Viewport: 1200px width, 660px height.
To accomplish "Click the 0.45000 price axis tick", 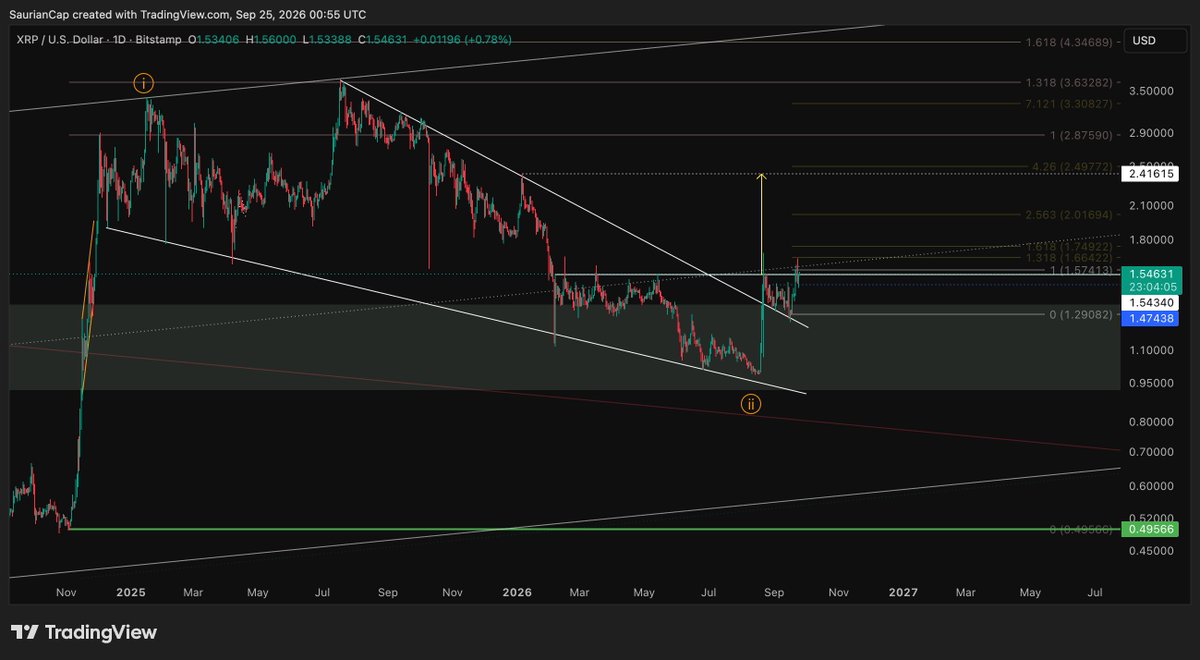I will (1152, 551).
